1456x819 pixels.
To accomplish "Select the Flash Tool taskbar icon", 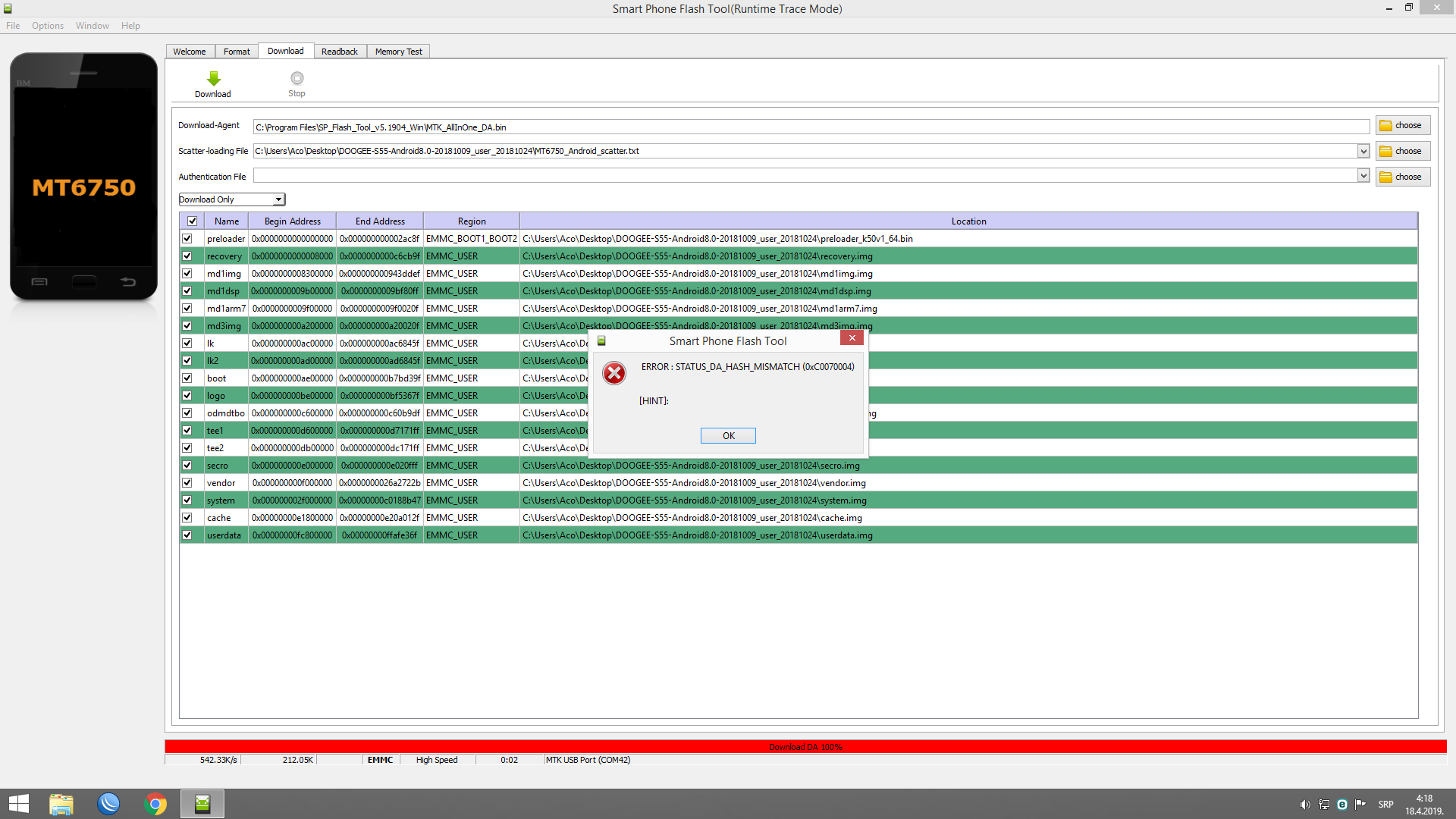I will (202, 804).
